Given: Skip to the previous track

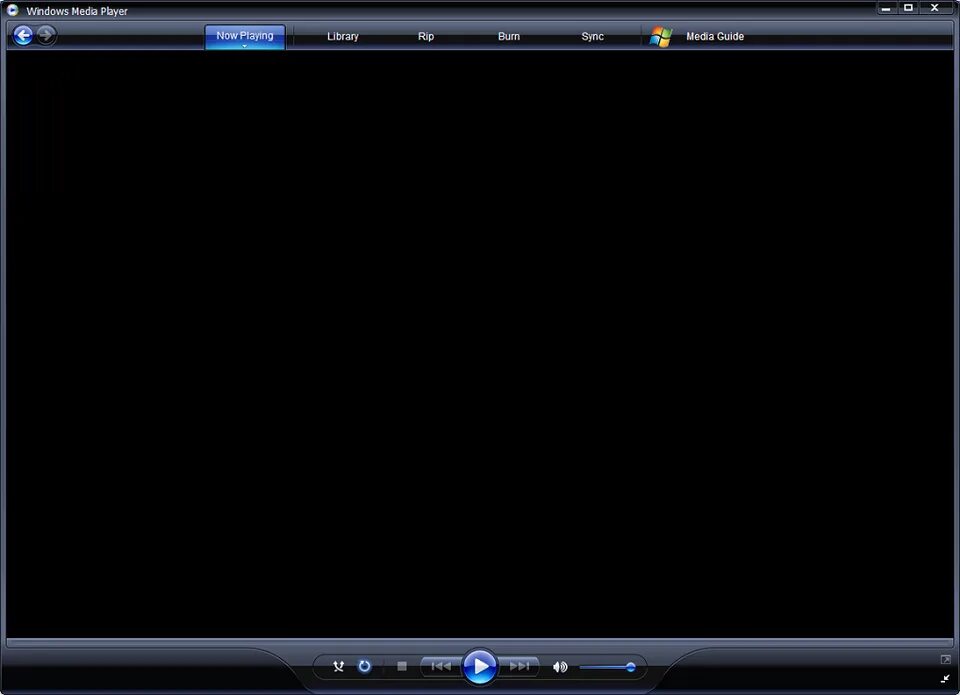Looking at the screenshot, I should pos(441,666).
